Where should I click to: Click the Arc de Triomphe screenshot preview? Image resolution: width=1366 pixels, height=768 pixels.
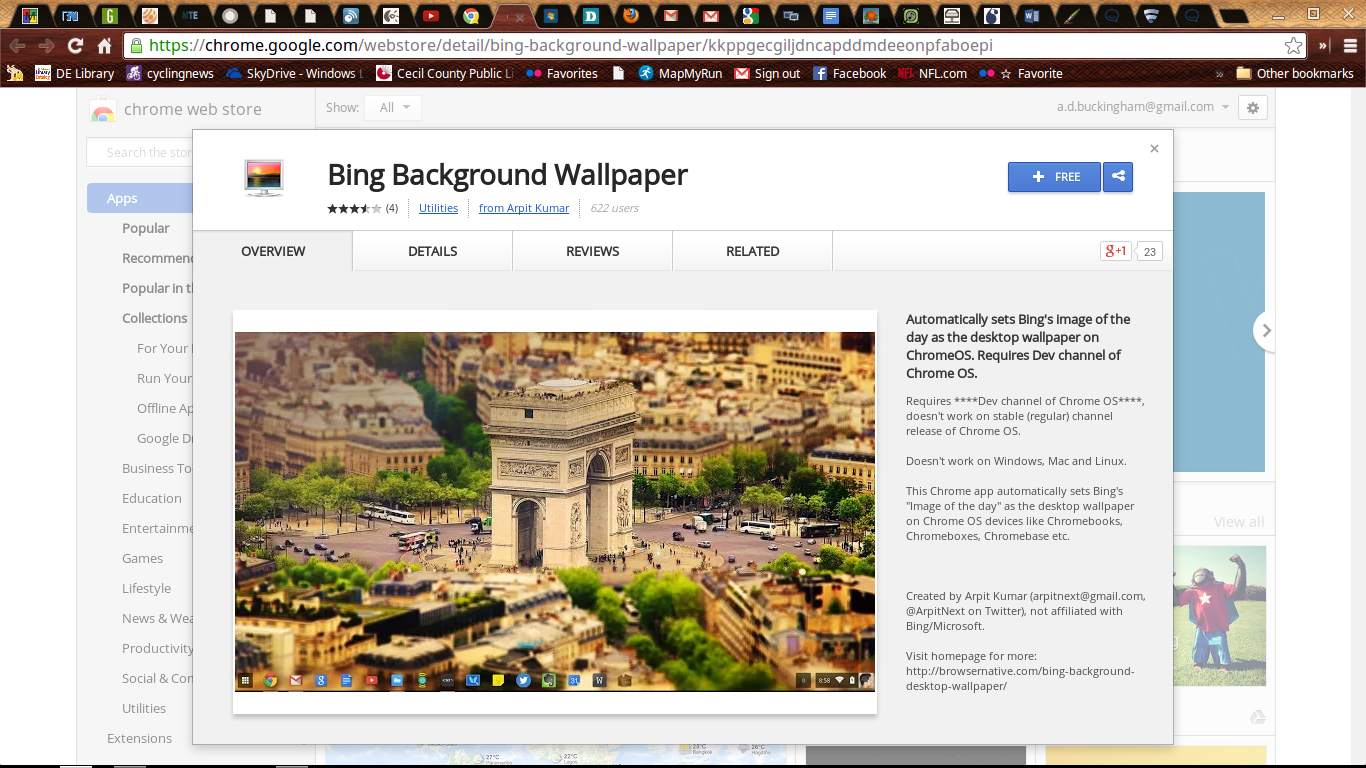pyautogui.click(x=555, y=511)
